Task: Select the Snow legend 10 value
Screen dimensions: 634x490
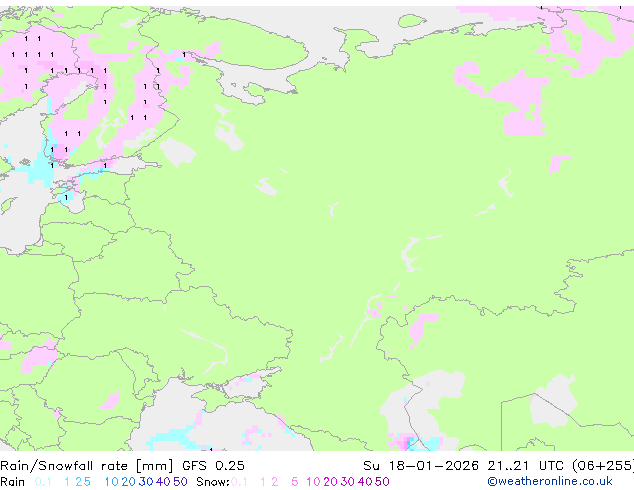Action: coord(313,482)
